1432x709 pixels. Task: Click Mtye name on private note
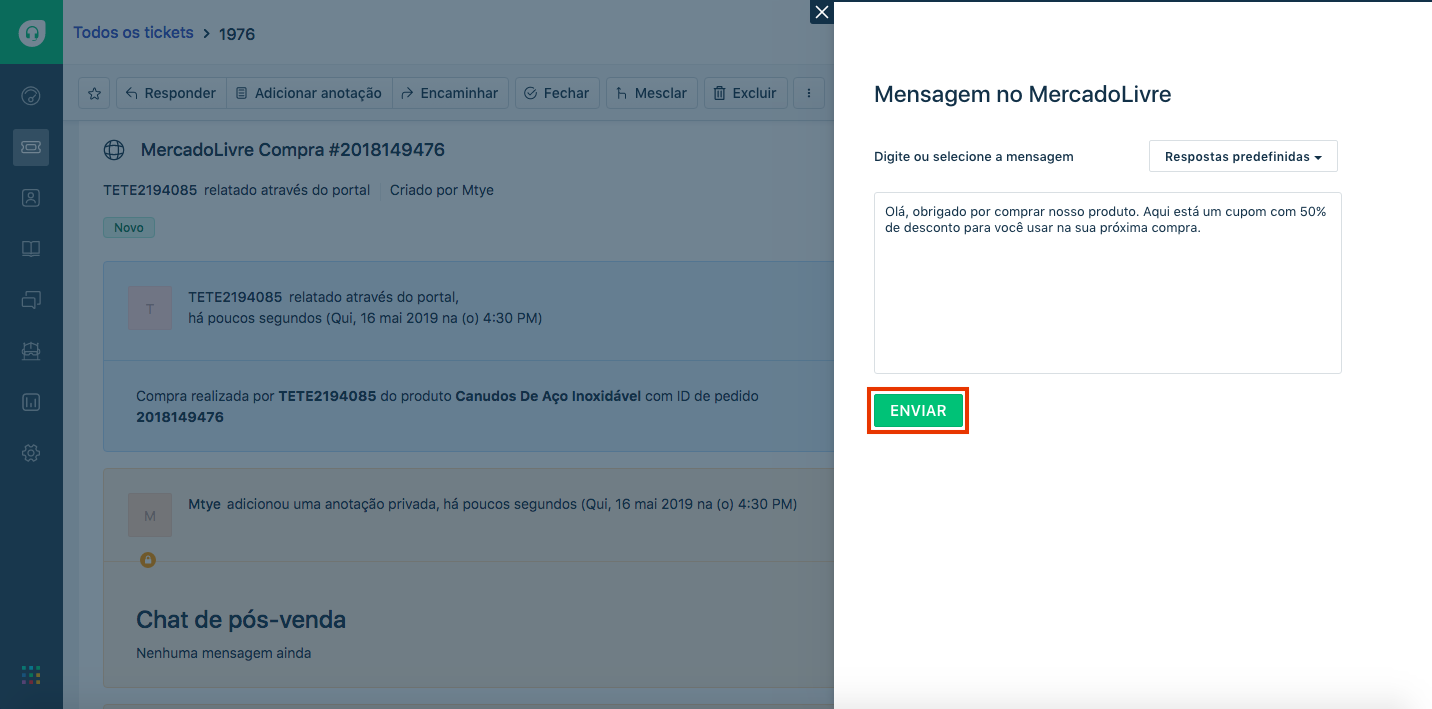point(205,504)
